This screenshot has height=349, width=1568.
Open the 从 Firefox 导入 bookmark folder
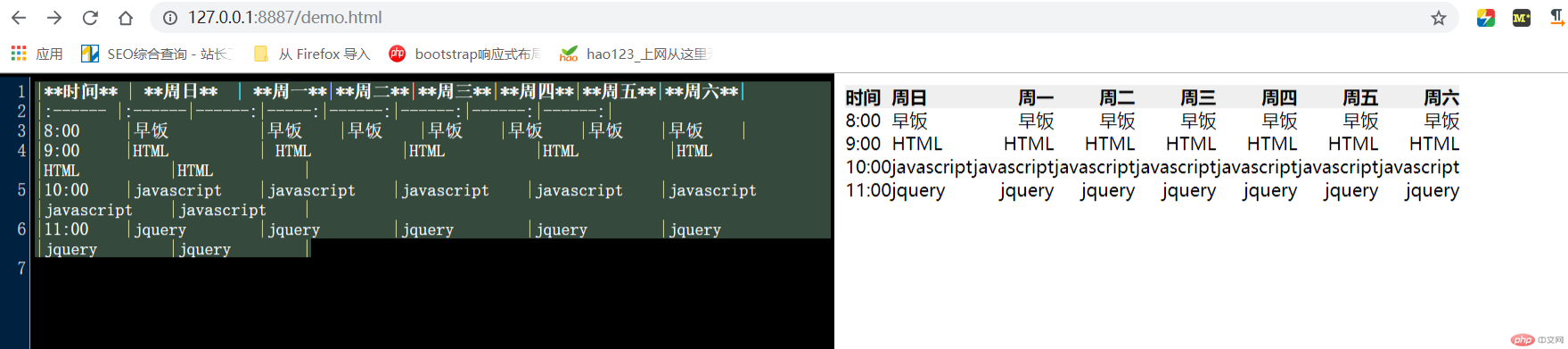click(x=312, y=54)
